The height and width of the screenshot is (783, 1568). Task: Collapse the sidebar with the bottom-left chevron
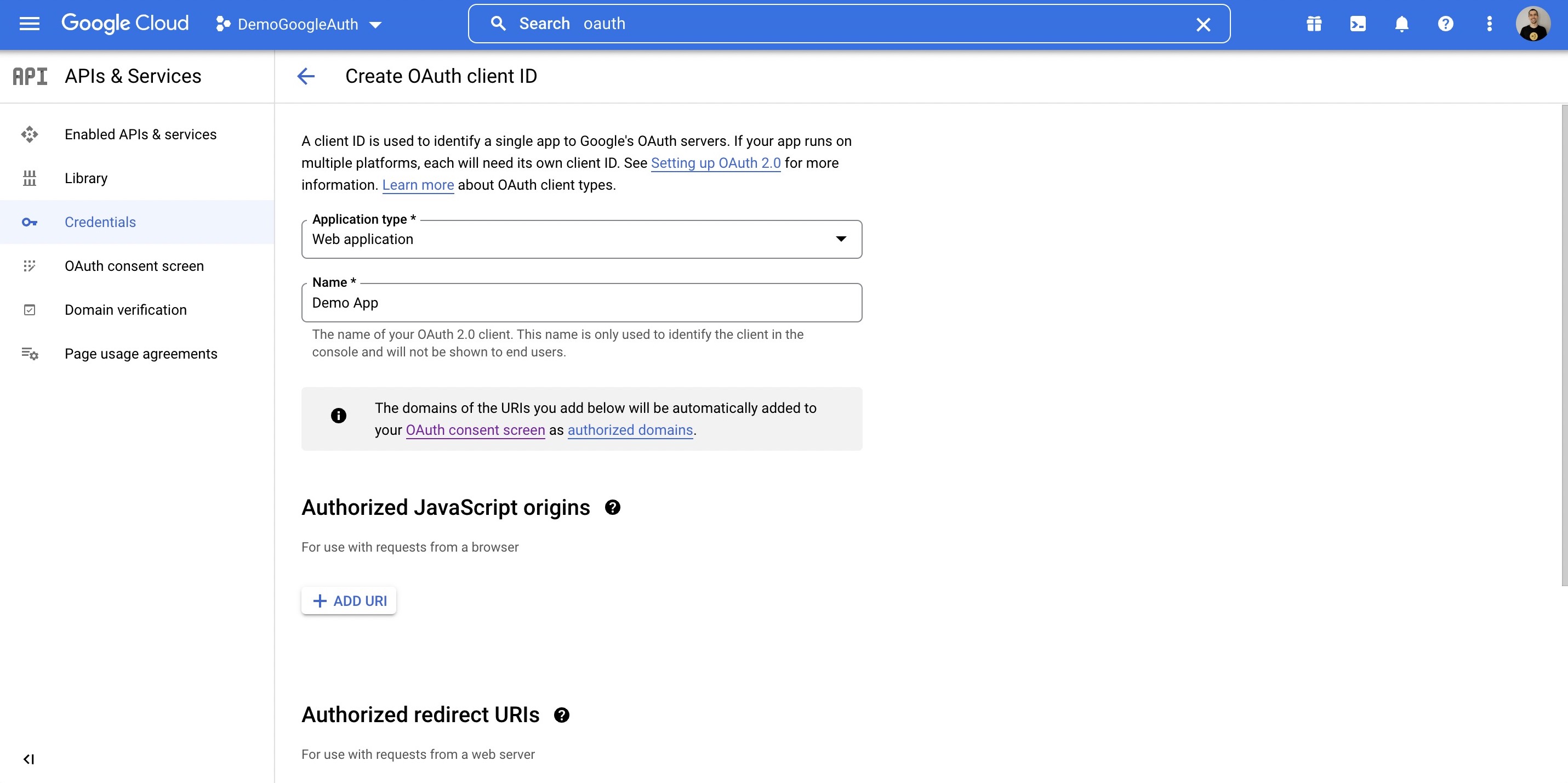tap(28, 759)
